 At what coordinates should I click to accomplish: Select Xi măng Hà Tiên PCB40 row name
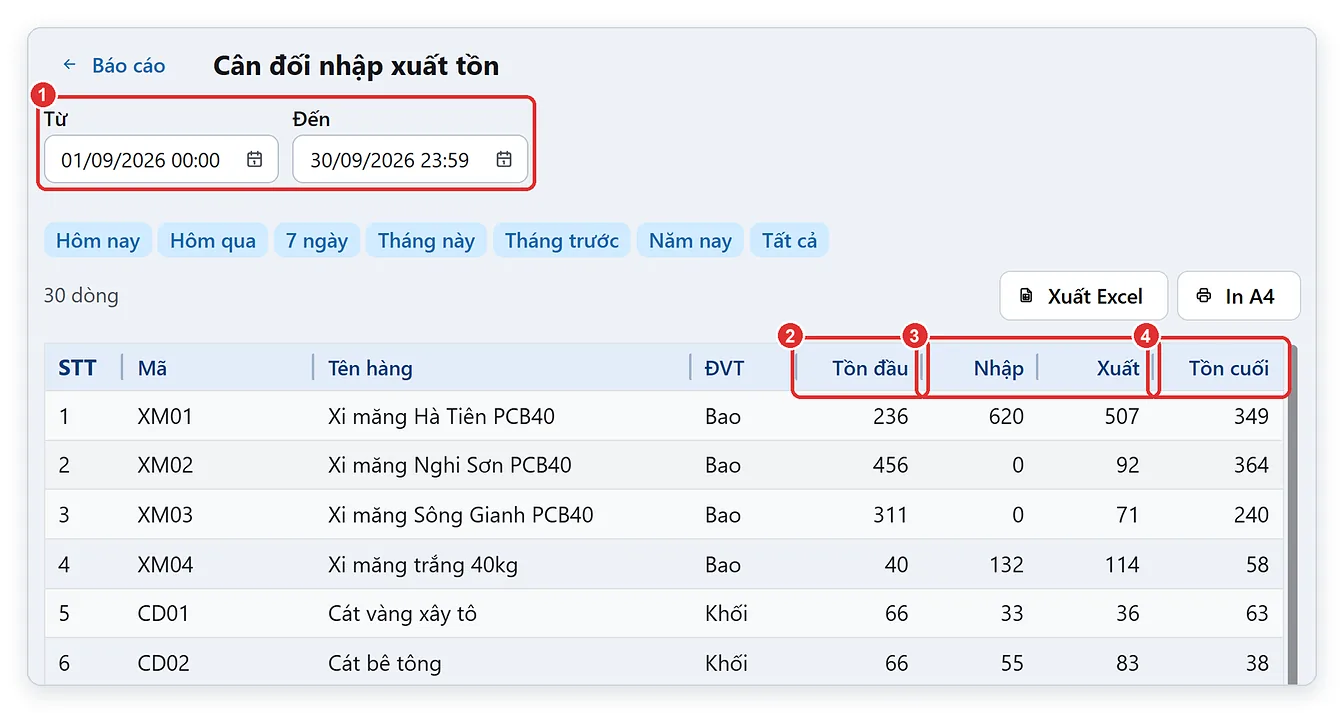[441, 416]
